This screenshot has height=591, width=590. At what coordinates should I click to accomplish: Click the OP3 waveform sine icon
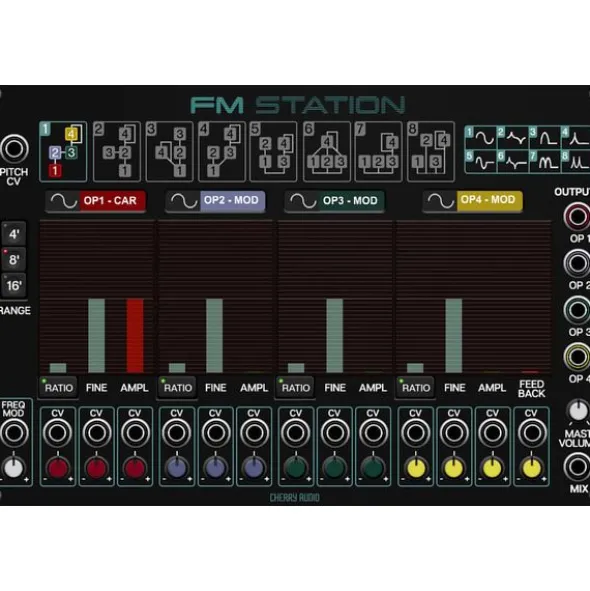click(303, 201)
